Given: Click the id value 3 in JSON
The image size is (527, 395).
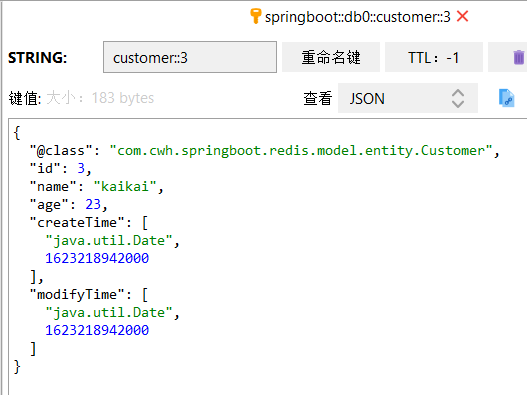Looking at the screenshot, I should (81, 168).
